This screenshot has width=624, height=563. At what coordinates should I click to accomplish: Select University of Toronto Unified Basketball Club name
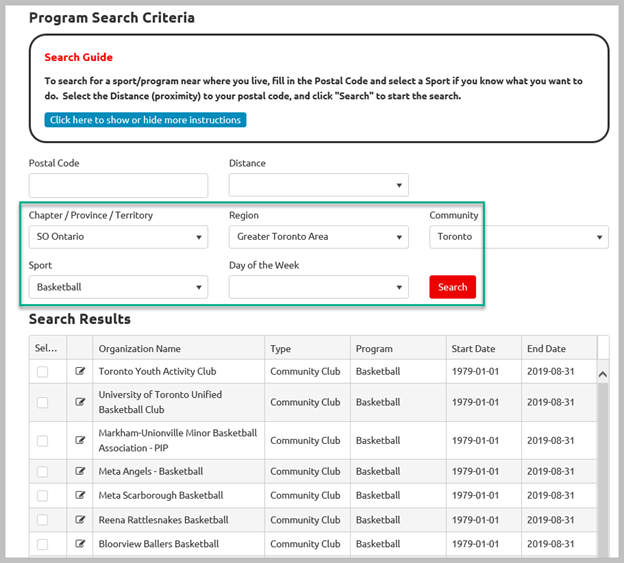pyautogui.click(x=160, y=402)
